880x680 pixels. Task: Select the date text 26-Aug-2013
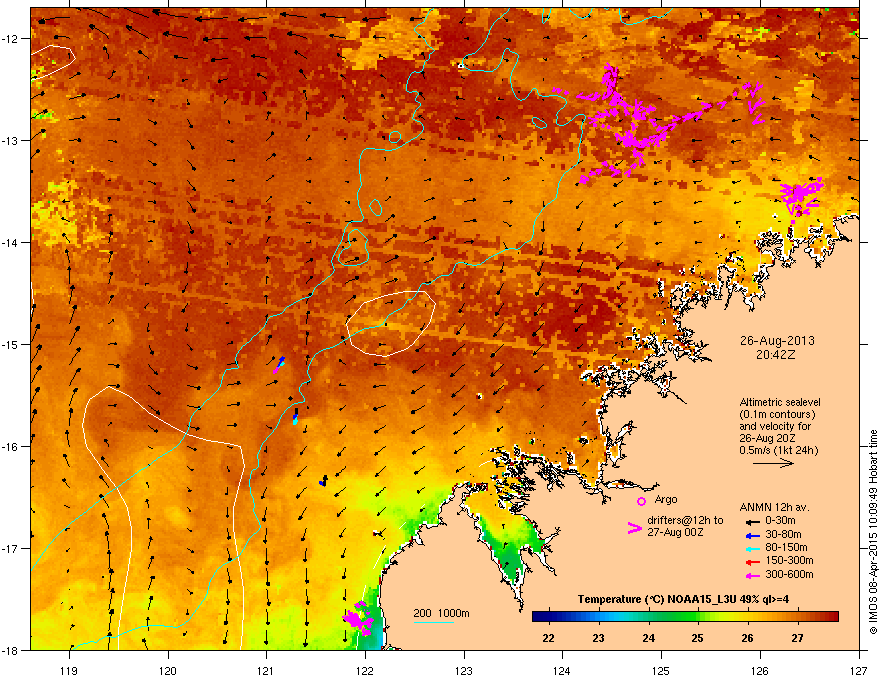pos(777,341)
